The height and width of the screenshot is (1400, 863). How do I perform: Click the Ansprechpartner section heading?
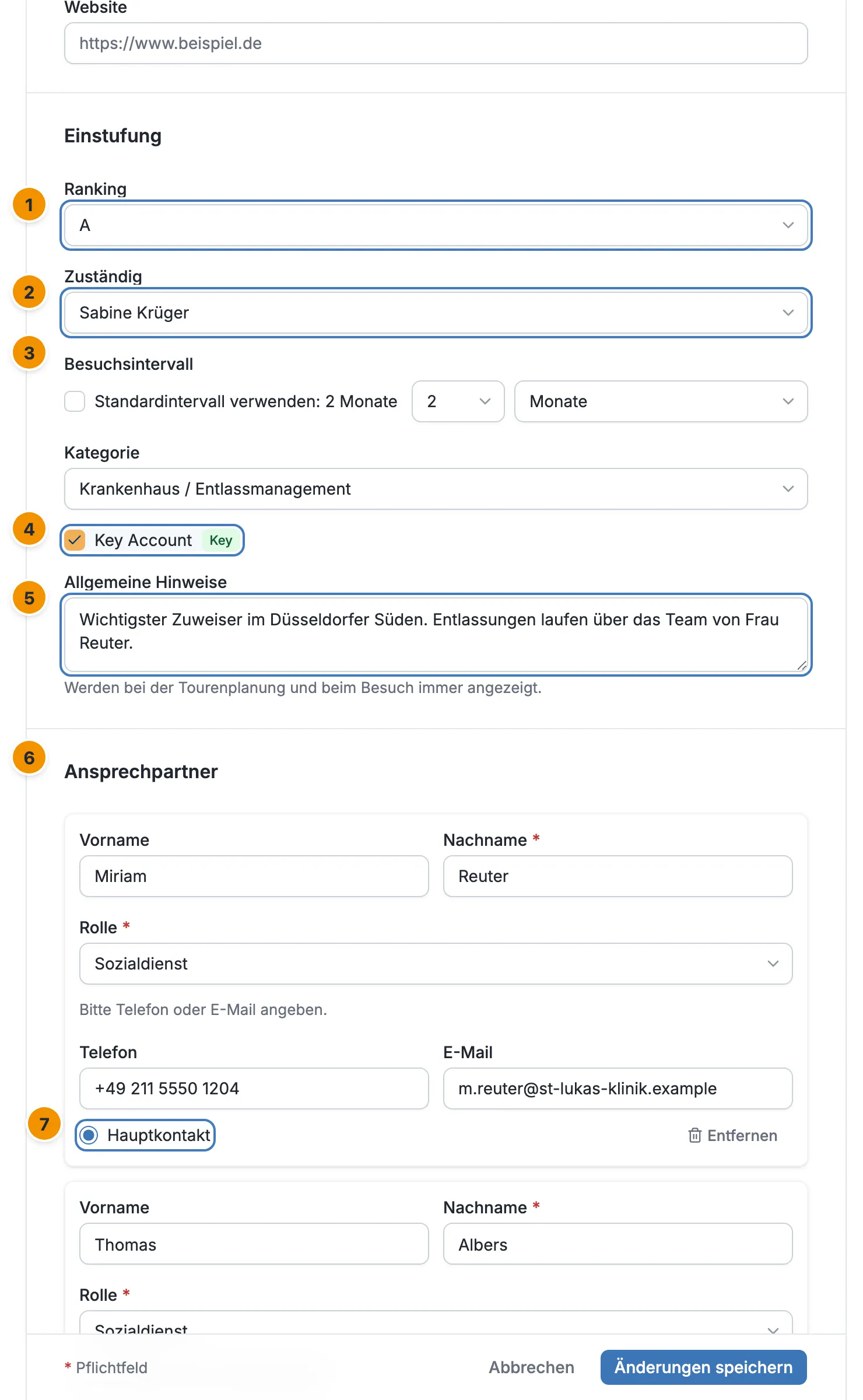click(x=141, y=771)
